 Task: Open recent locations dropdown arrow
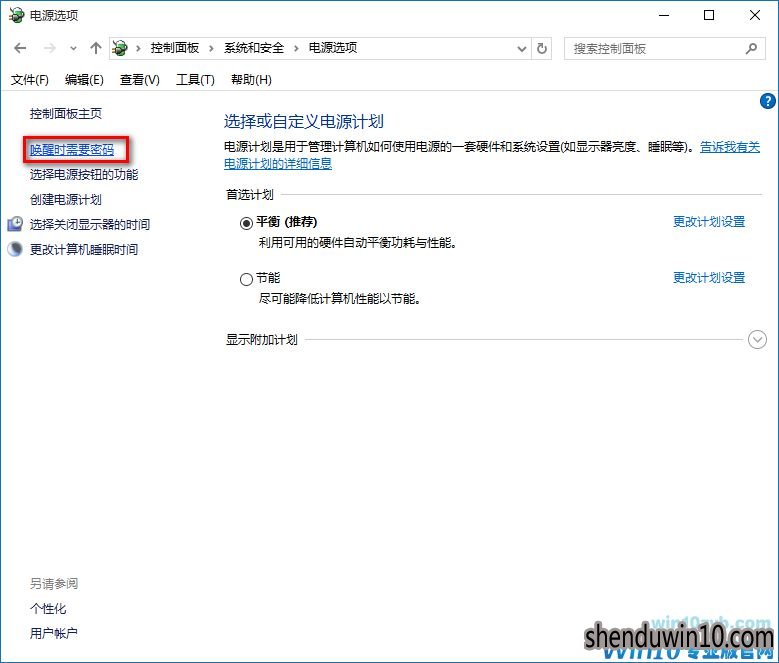pyautogui.click(x=74, y=49)
